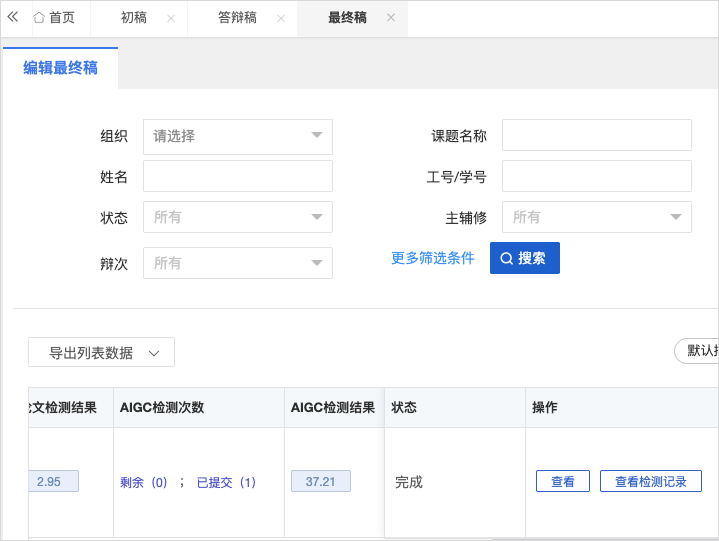The image size is (719, 541).
Task: Click the 更多筛选条件 link
Action: point(433,258)
